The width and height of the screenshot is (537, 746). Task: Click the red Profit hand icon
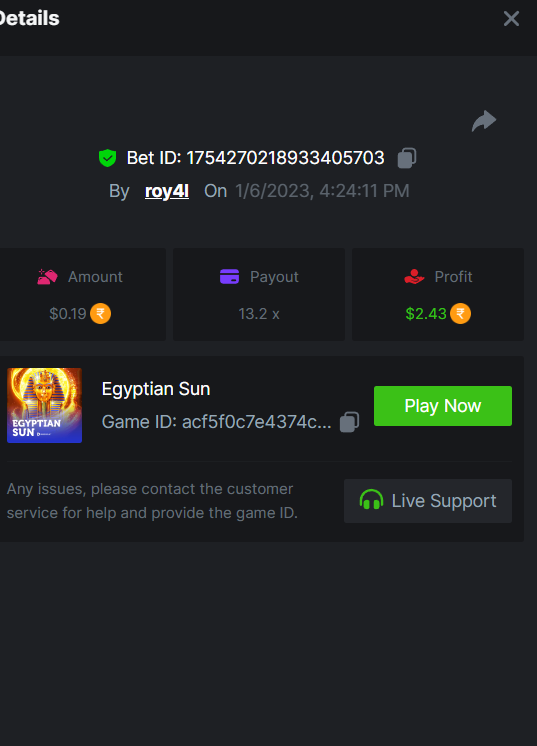pyautogui.click(x=414, y=276)
